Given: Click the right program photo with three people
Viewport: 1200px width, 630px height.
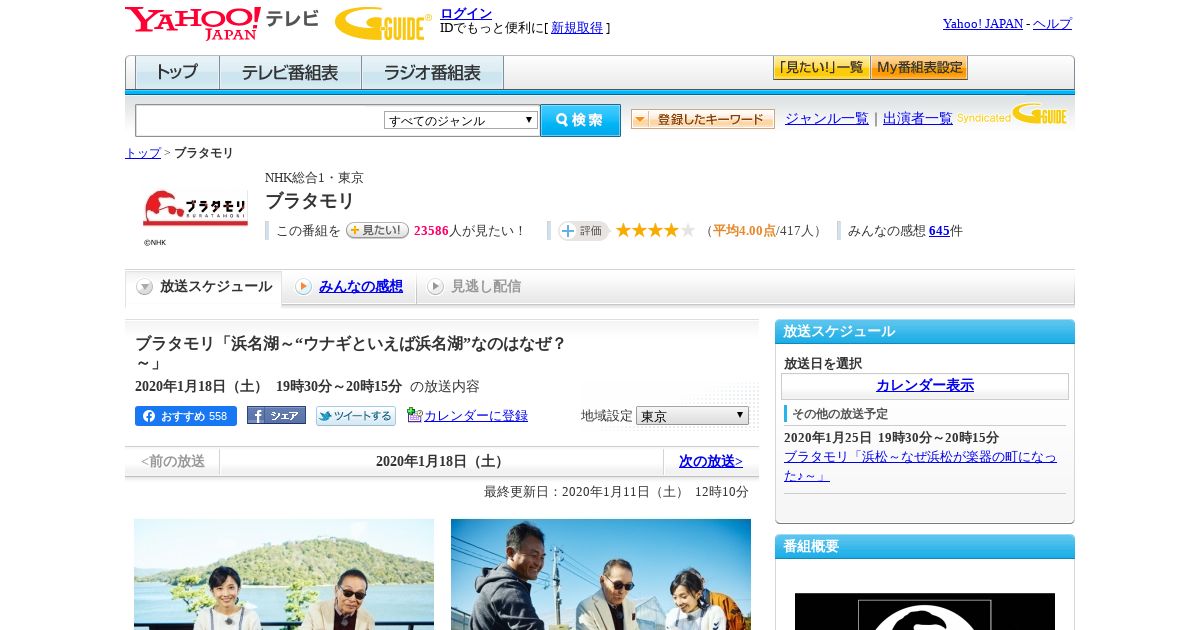Looking at the screenshot, I should click(x=601, y=574).
